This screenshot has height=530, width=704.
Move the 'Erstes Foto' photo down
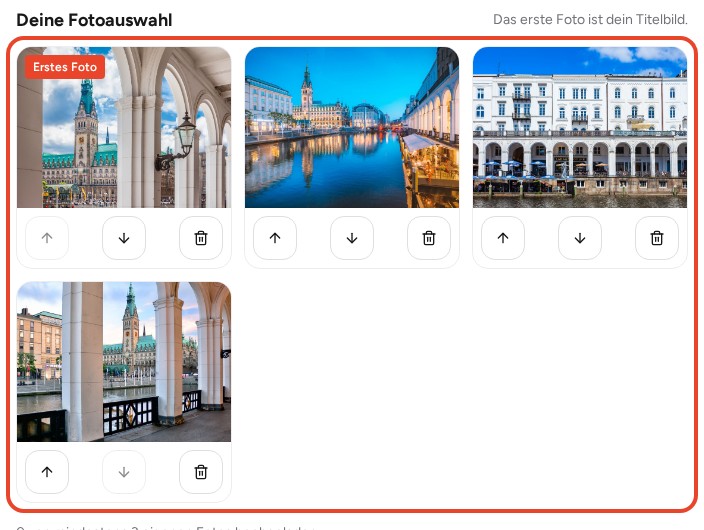pos(124,238)
